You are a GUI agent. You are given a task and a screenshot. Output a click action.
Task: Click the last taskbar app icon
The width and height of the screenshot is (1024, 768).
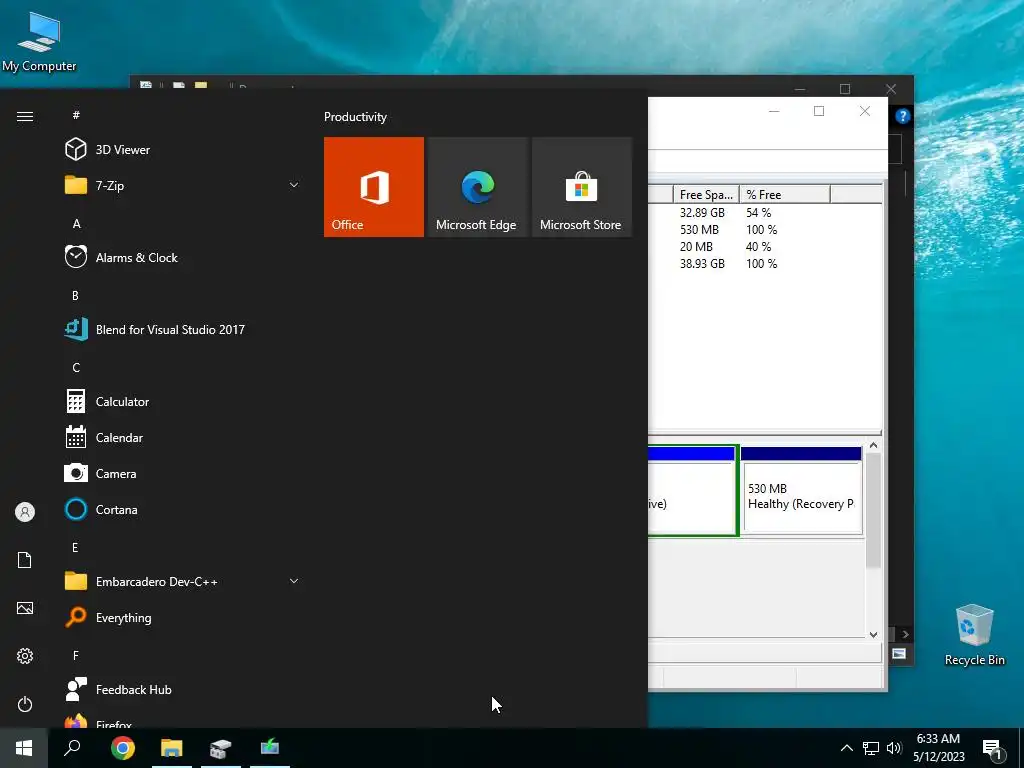point(270,748)
